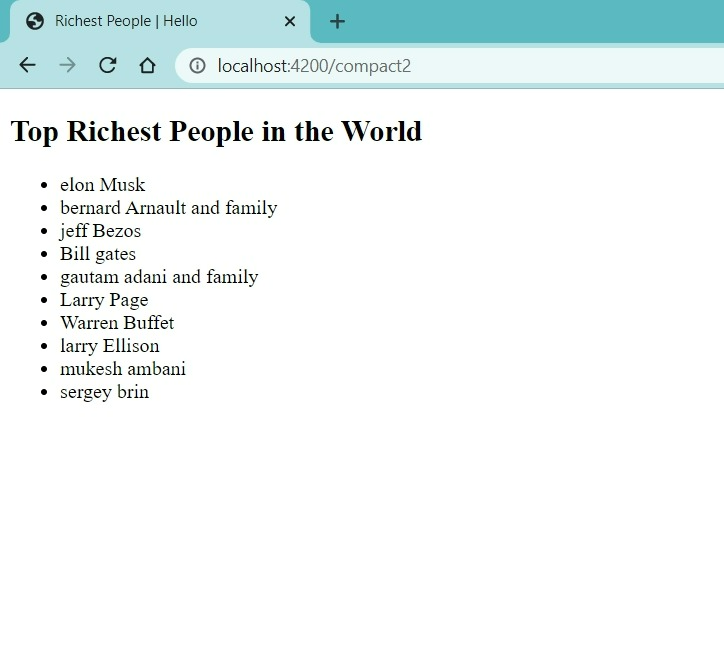Go back with the browser back arrow
The width and height of the screenshot is (724, 656).
27,65
